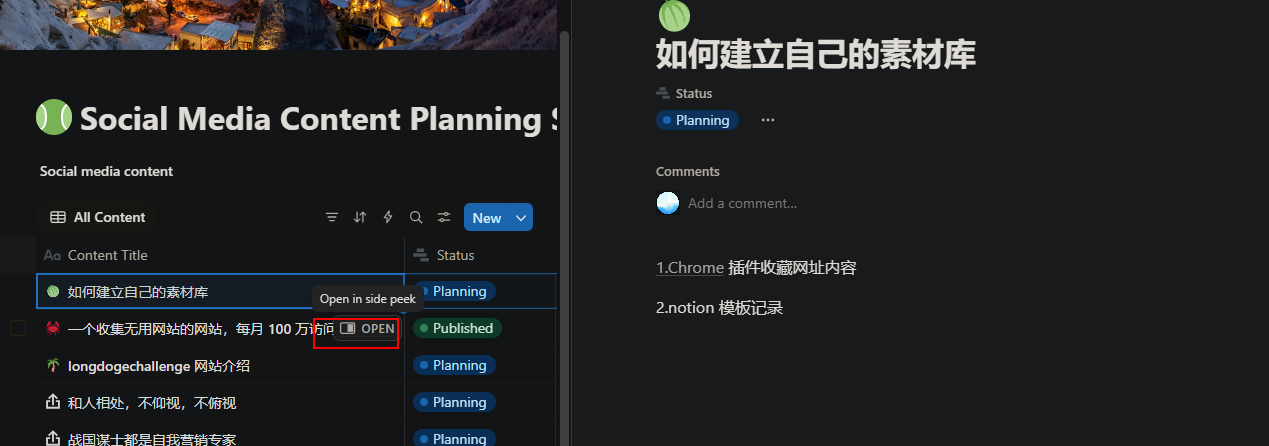
Task: Tick the checkbox beside the crab row
Action: 18,328
